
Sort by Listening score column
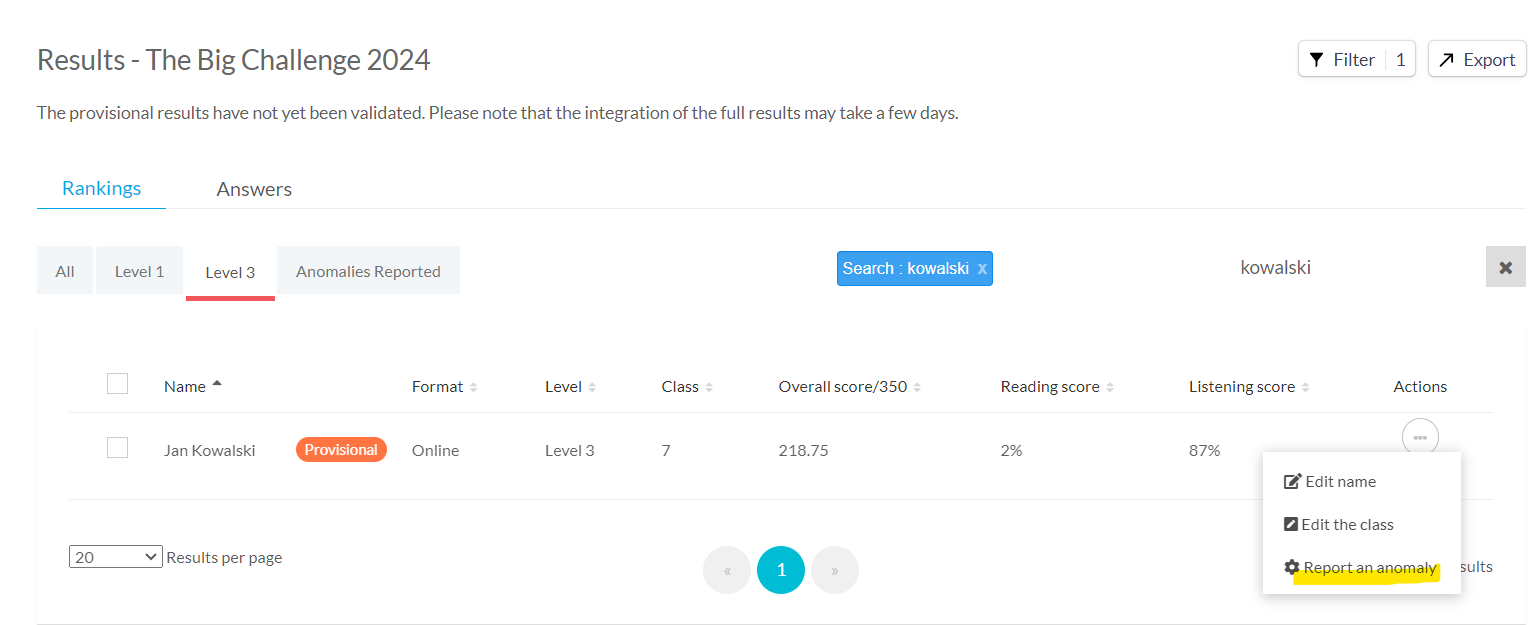click(1305, 387)
